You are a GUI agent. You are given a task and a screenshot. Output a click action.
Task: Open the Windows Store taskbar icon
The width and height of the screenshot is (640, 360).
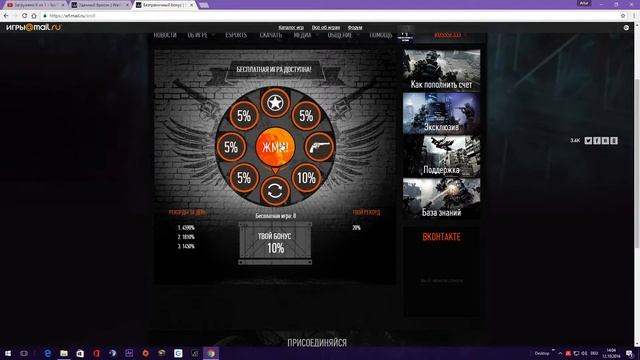(80, 353)
